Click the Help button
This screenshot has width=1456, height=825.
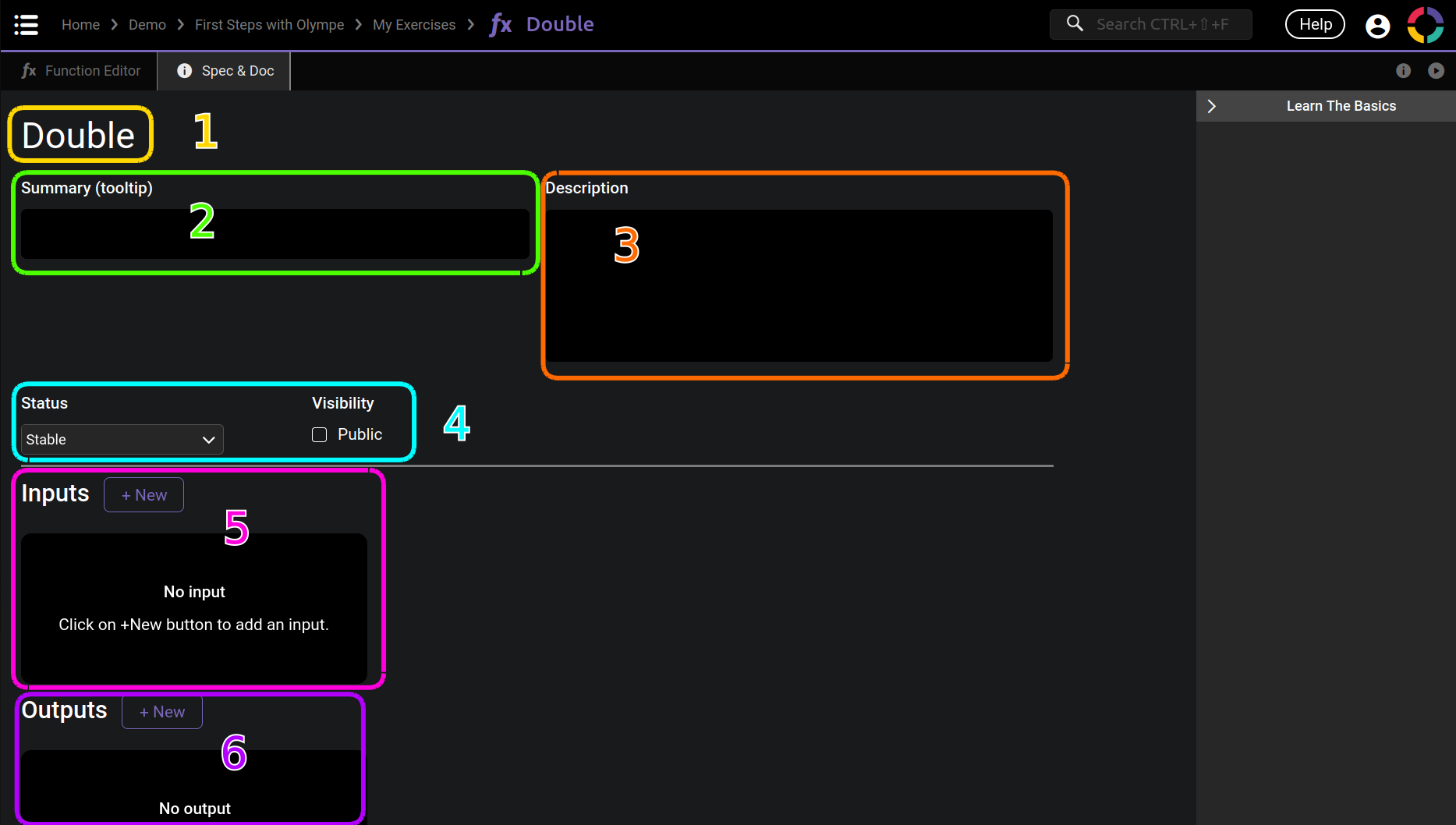[x=1315, y=25]
